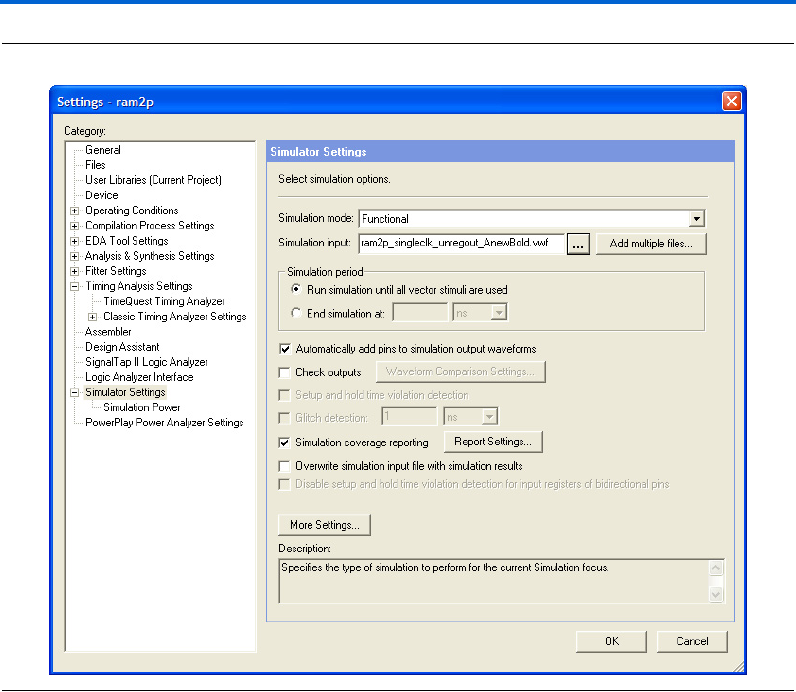Viewport: 796px width, 692px height.
Task: Collapse Simulator Settings tree node
Action: tap(75, 392)
